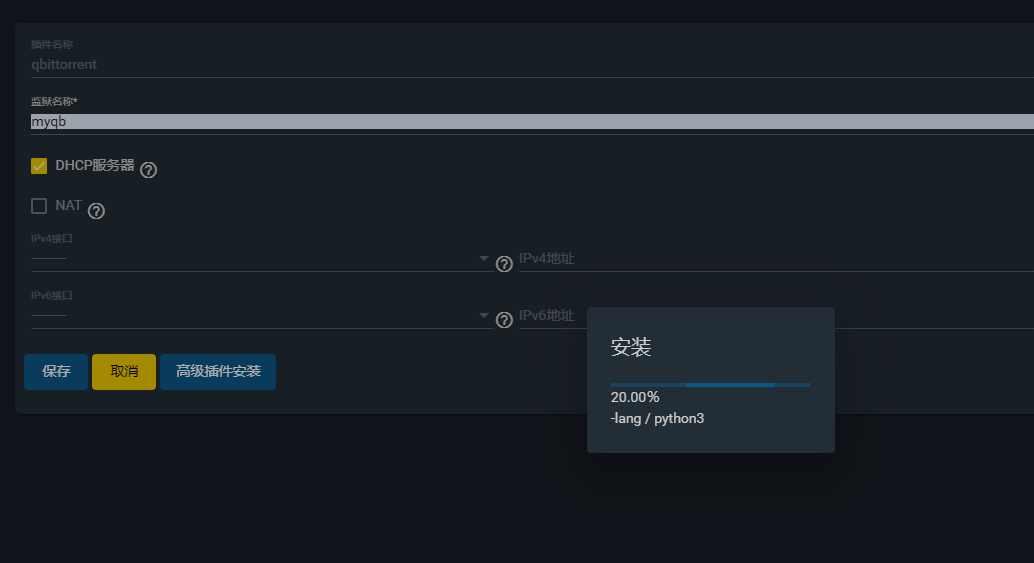Click the install progress bar
Image resolution: width=1034 pixels, height=563 pixels.
tap(711, 384)
